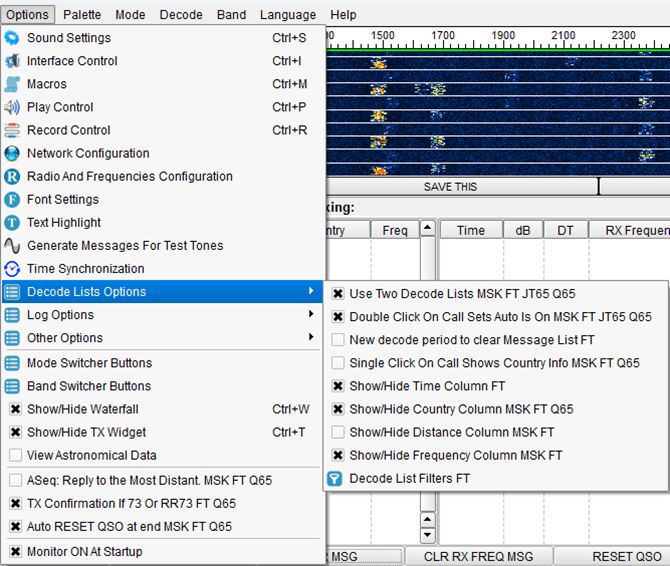Toggle Monitor ON At Startup checkbox
Image resolution: width=670 pixels, height=566 pixels.
15,551
